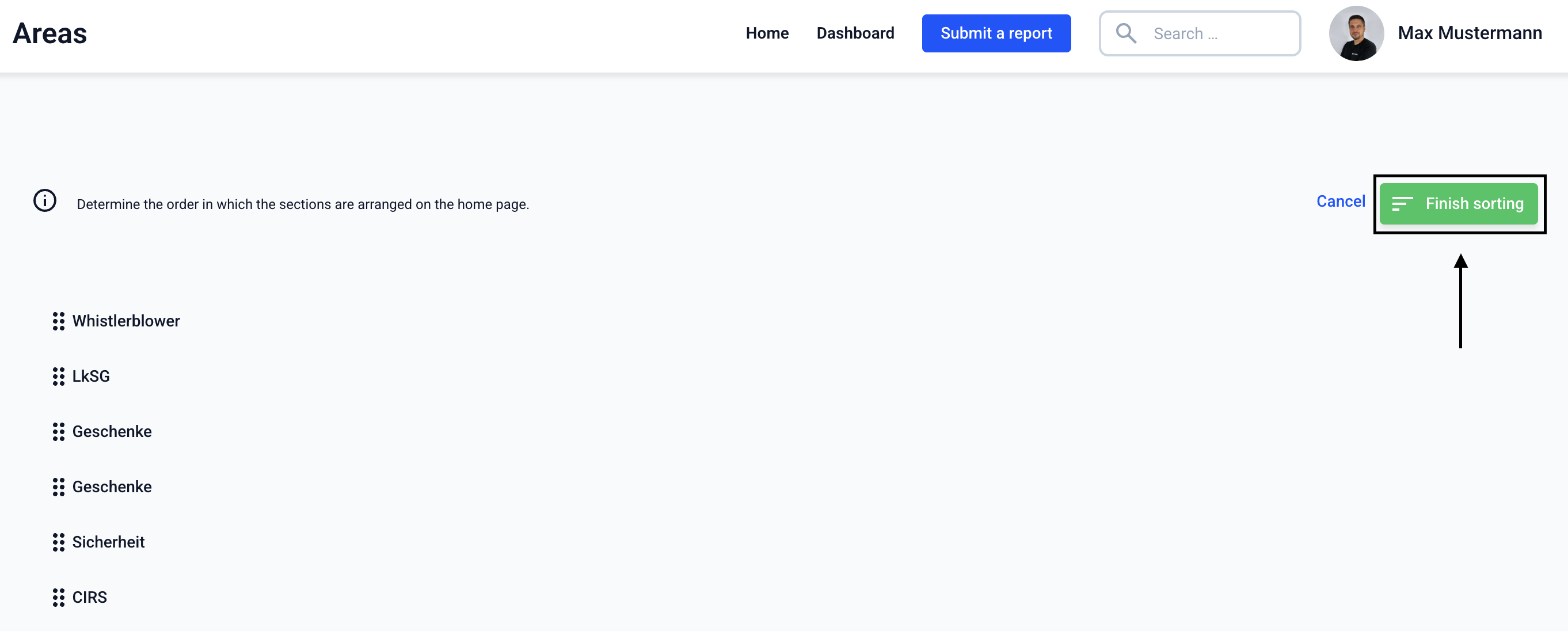Viewport: 1568px width, 631px height.
Task: Open the Home menu item
Action: [x=766, y=33]
